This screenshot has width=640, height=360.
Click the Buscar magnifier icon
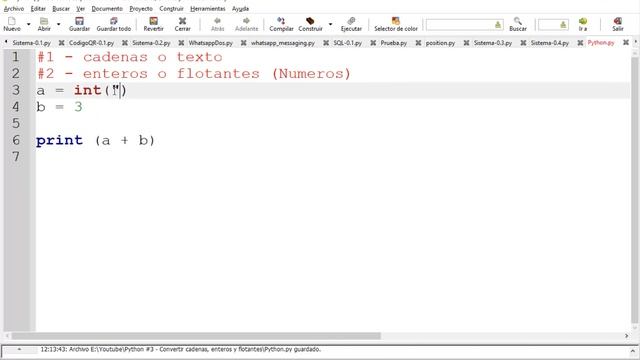click(x=518, y=24)
